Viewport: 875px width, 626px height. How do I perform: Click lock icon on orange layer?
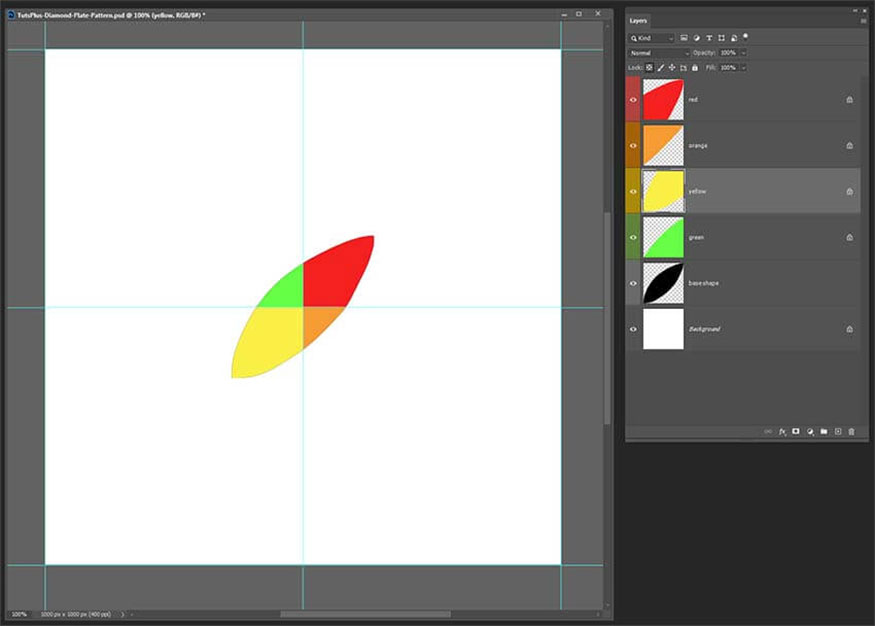click(x=849, y=146)
